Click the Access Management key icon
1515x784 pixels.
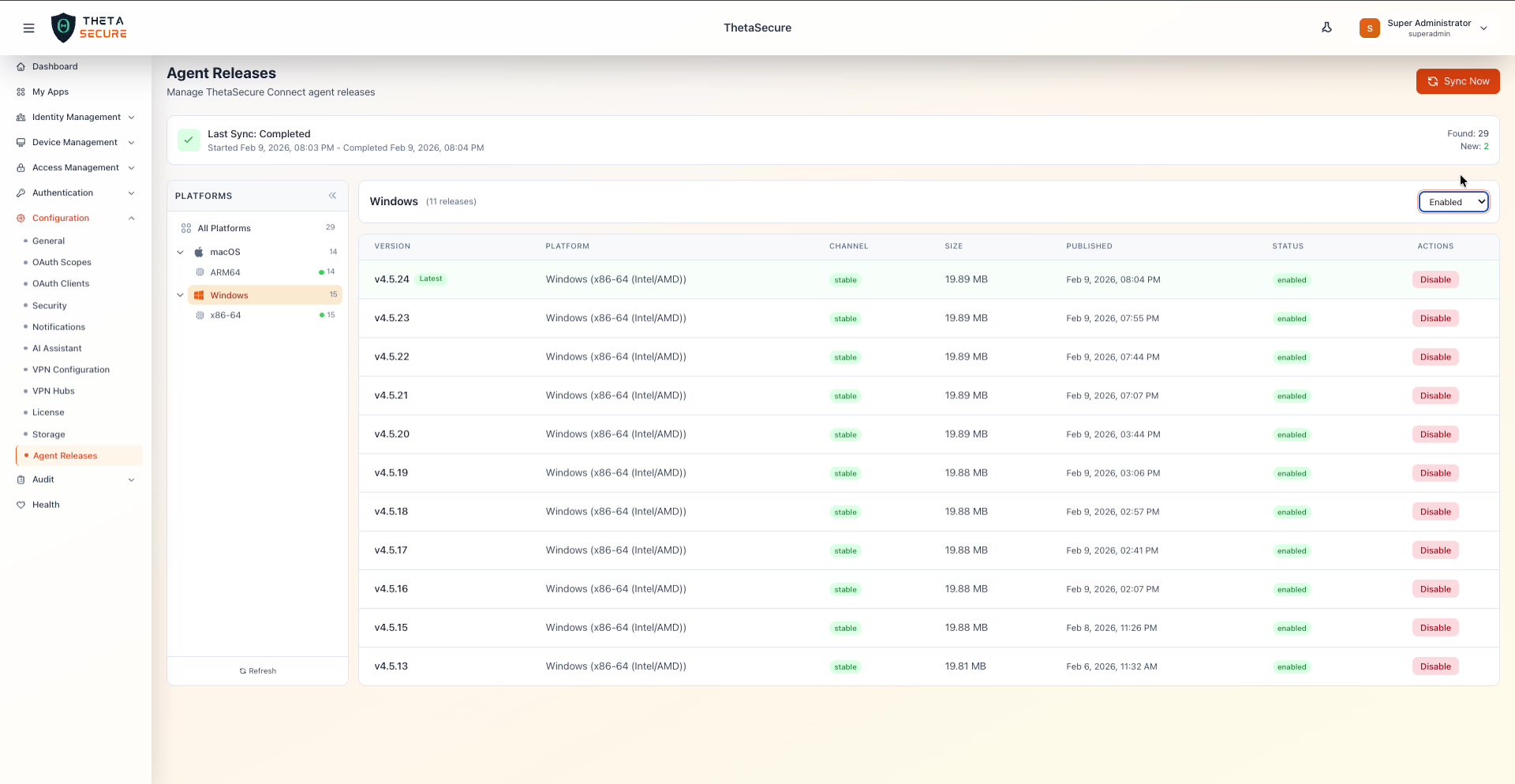pyautogui.click(x=21, y=167)
